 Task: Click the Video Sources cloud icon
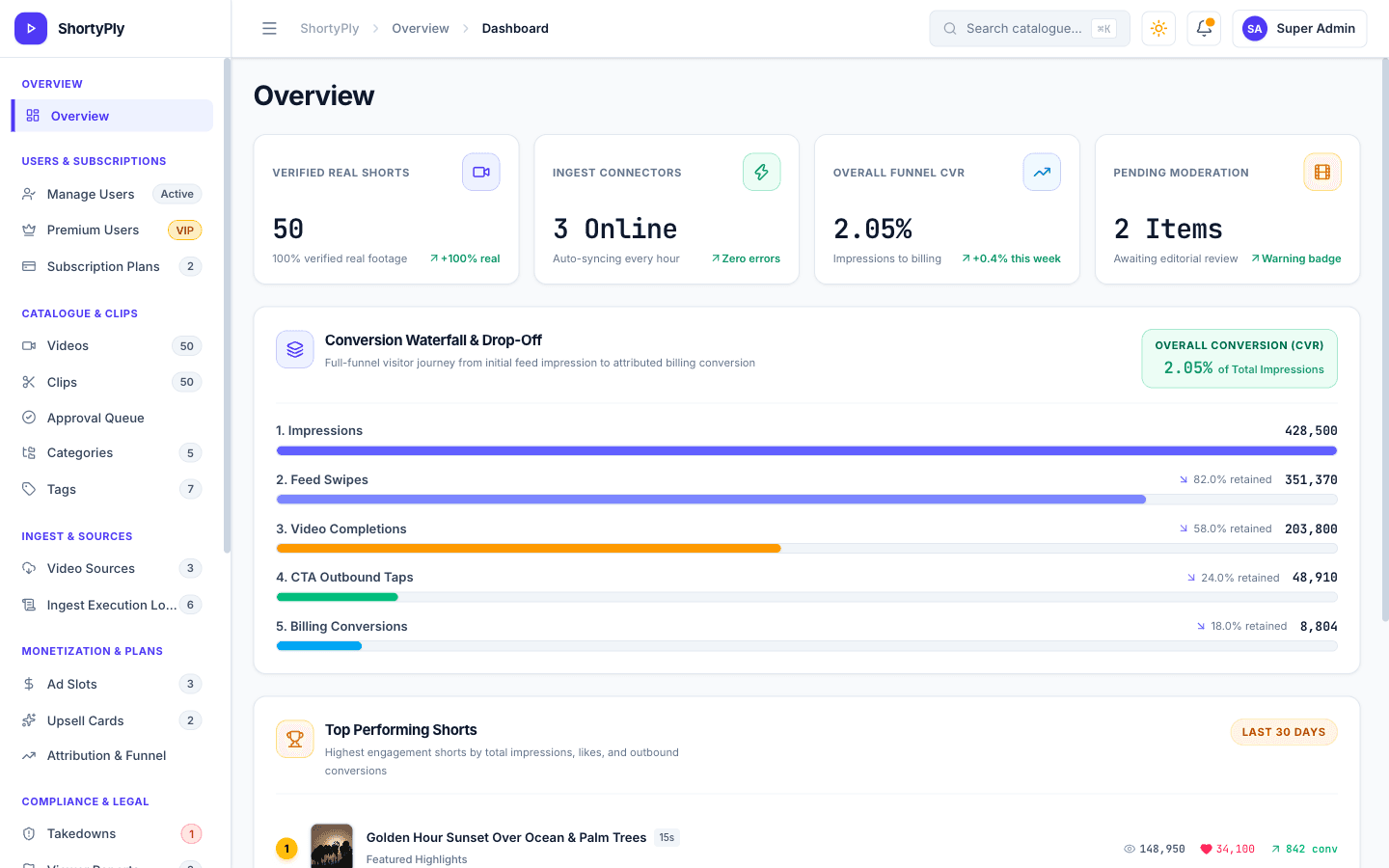point(29,568)
